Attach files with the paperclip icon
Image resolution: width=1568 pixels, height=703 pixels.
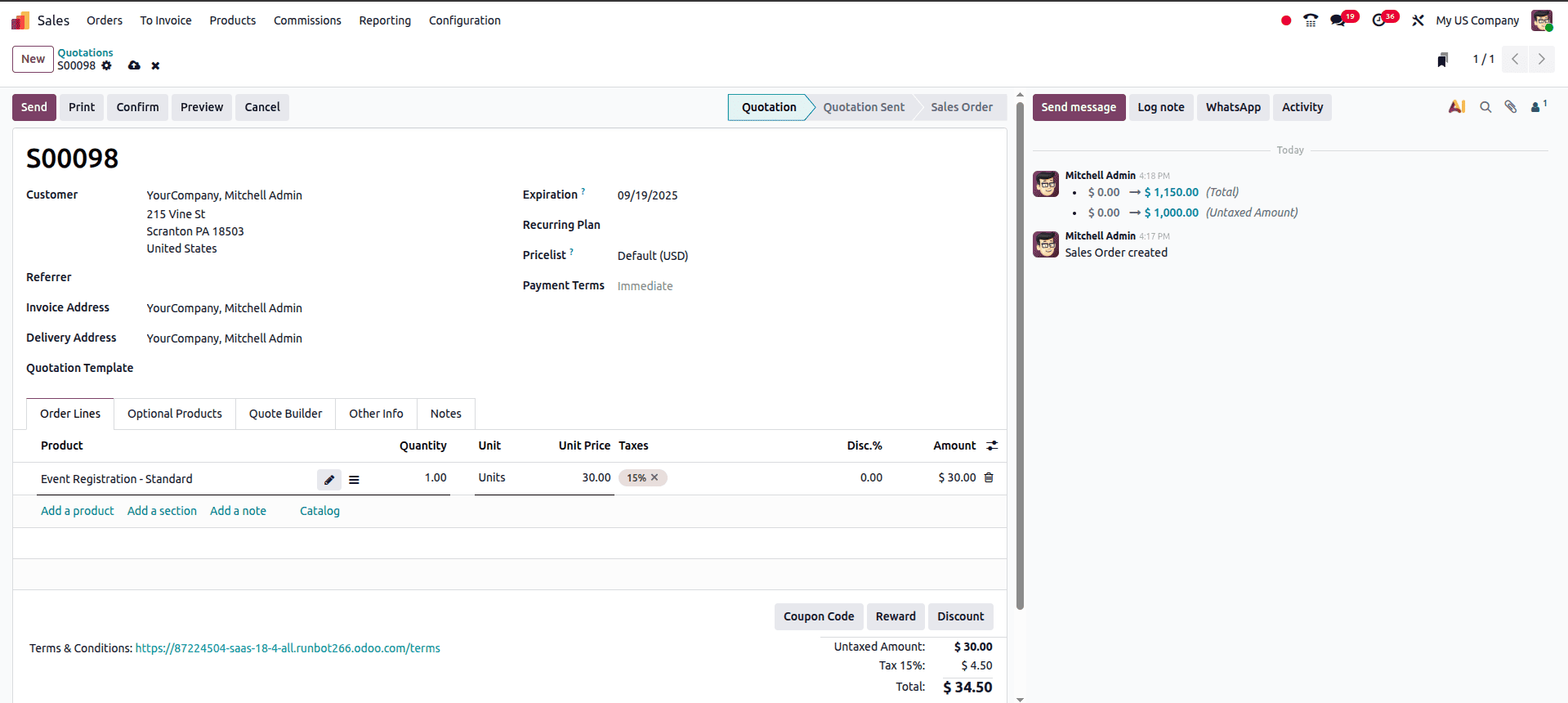tap(1511, 107)
